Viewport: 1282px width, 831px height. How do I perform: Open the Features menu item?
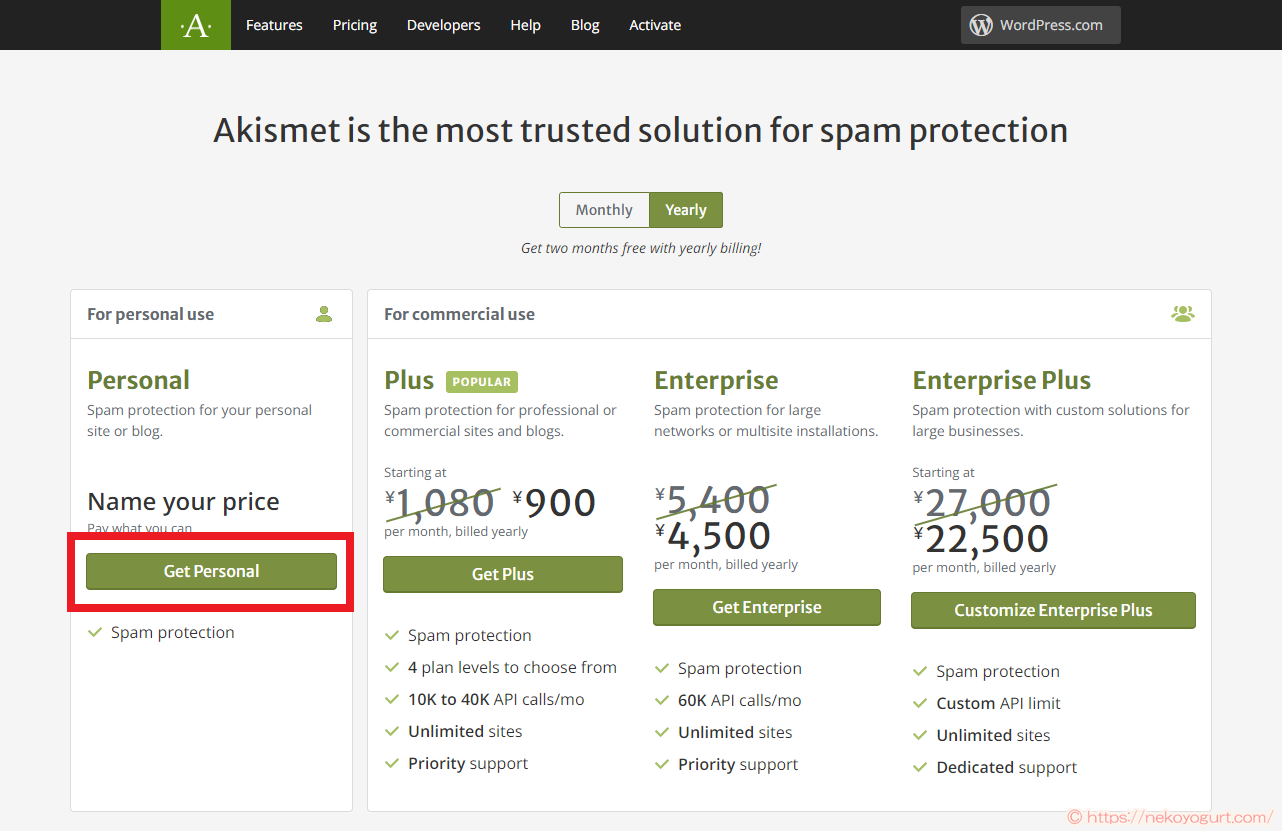(x=274, y=24)
